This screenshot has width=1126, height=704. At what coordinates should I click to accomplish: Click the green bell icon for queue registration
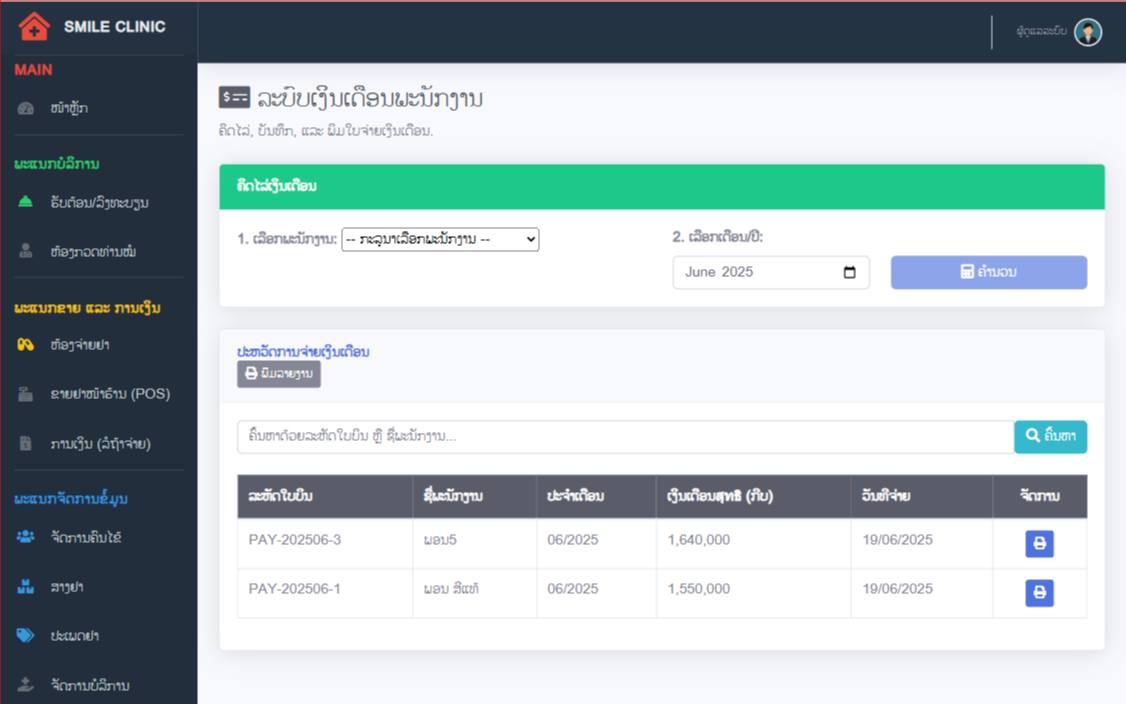point(26,202)
